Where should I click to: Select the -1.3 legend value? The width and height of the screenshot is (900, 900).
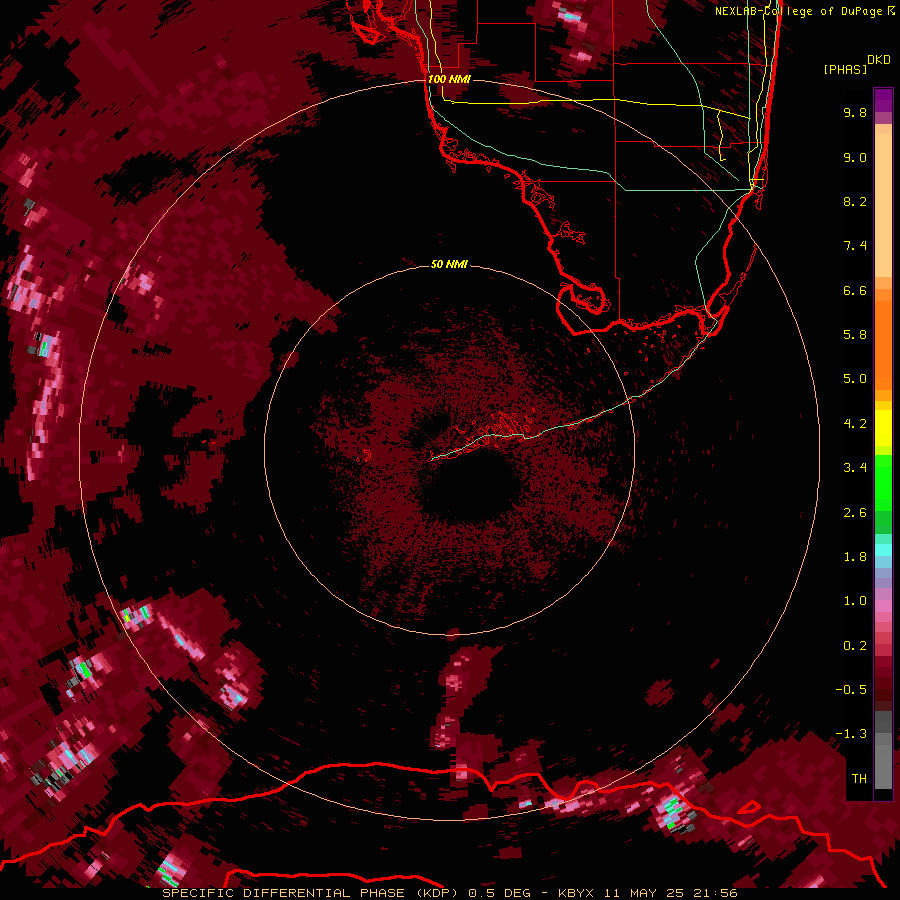(x=851, y=734)
